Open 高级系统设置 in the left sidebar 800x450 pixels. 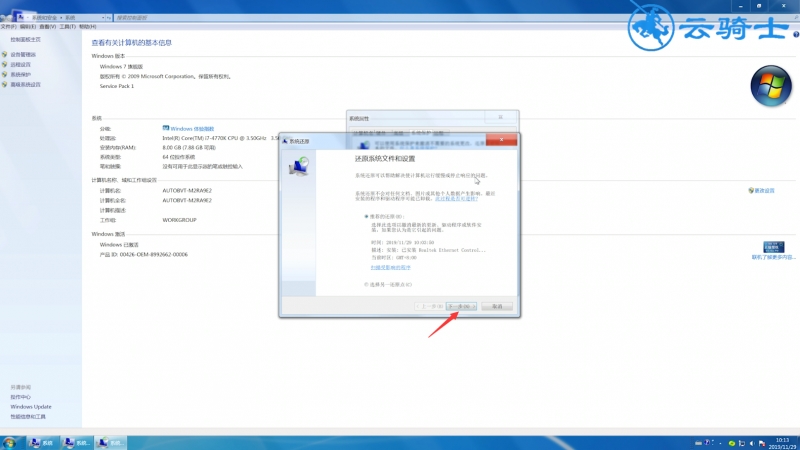(26, 85)
